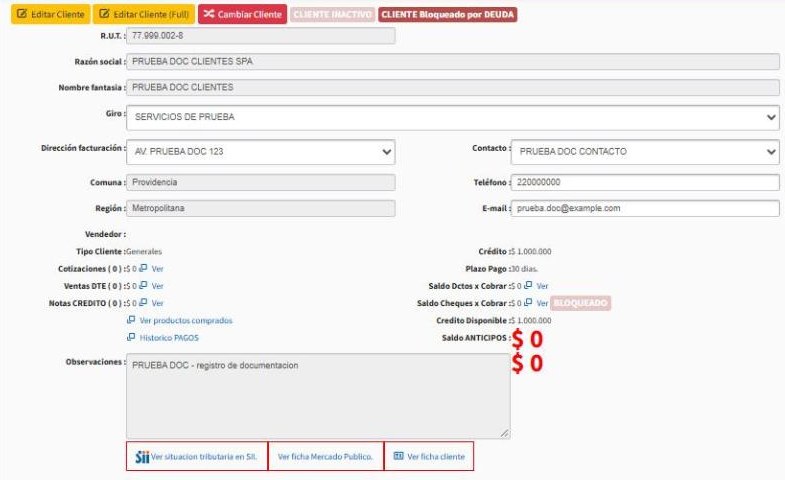This screenshot has height=480, width=785.
Task: Open Ver situacion tributaria en SII
Action: coord(197,456)
